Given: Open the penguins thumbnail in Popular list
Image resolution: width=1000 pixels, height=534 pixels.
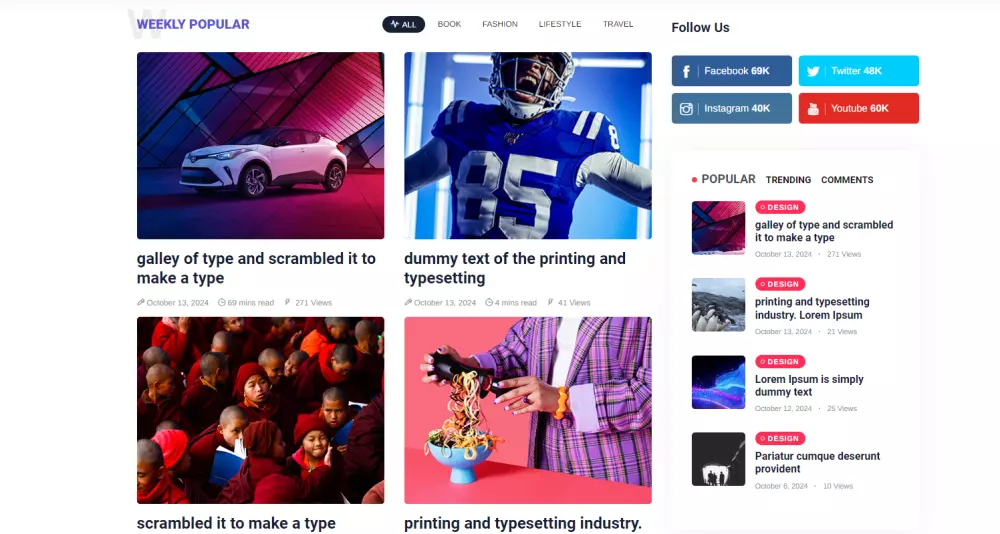Looking at the screenshot, I should (718, 305).
